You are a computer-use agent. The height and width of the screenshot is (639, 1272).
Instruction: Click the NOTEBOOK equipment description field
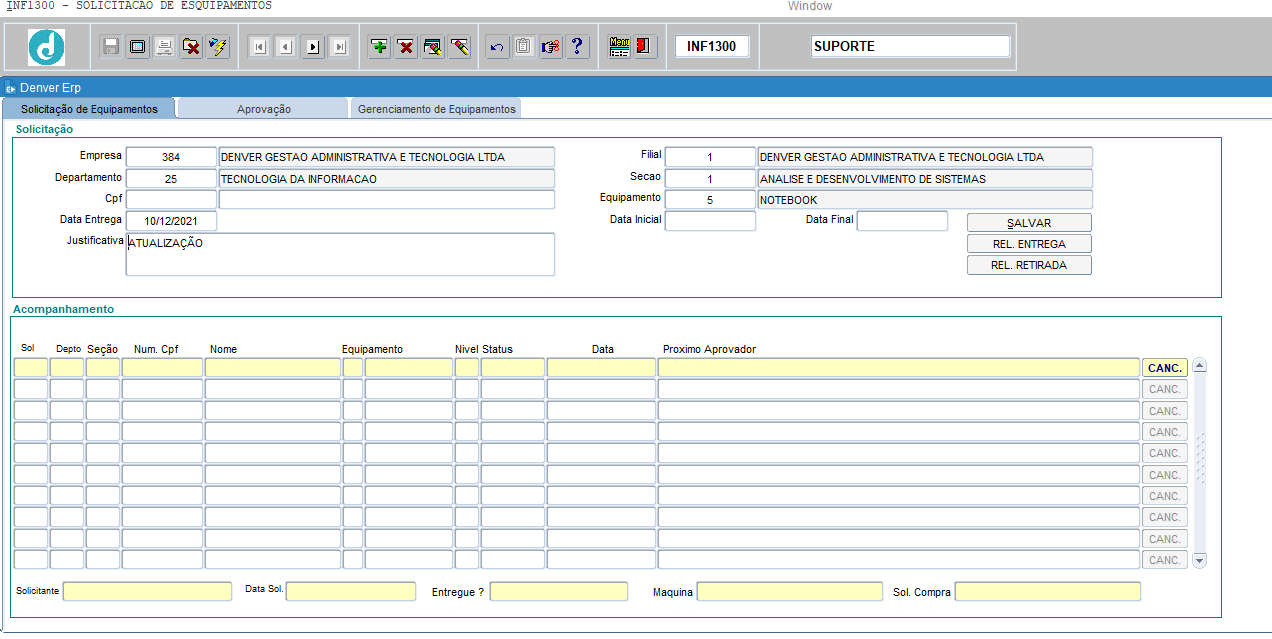pyautogui.click(x=925, y=200)
